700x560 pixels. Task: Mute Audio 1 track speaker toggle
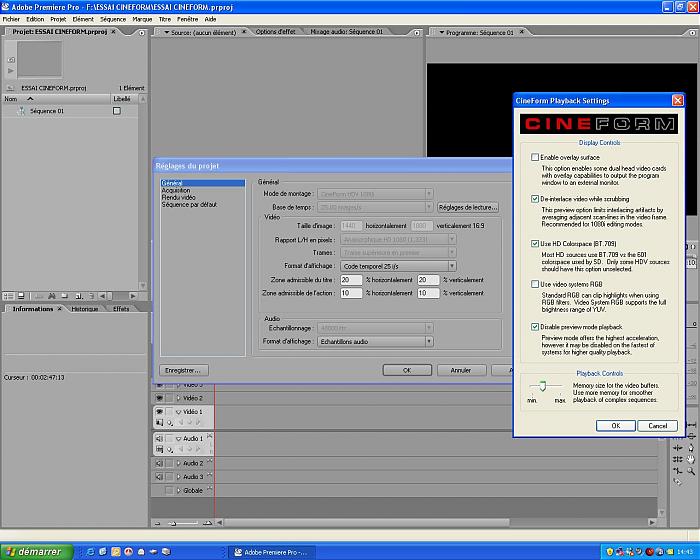point(159,439)
